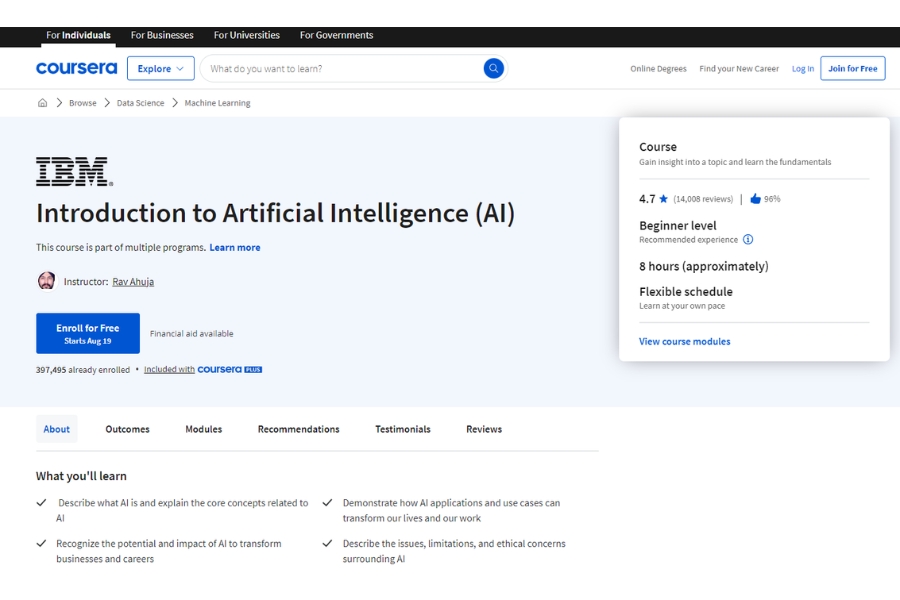Open the 'Included with' Coursera Plus link
Viewport: 900px width, 600px height.
click(x=169, y=369)
